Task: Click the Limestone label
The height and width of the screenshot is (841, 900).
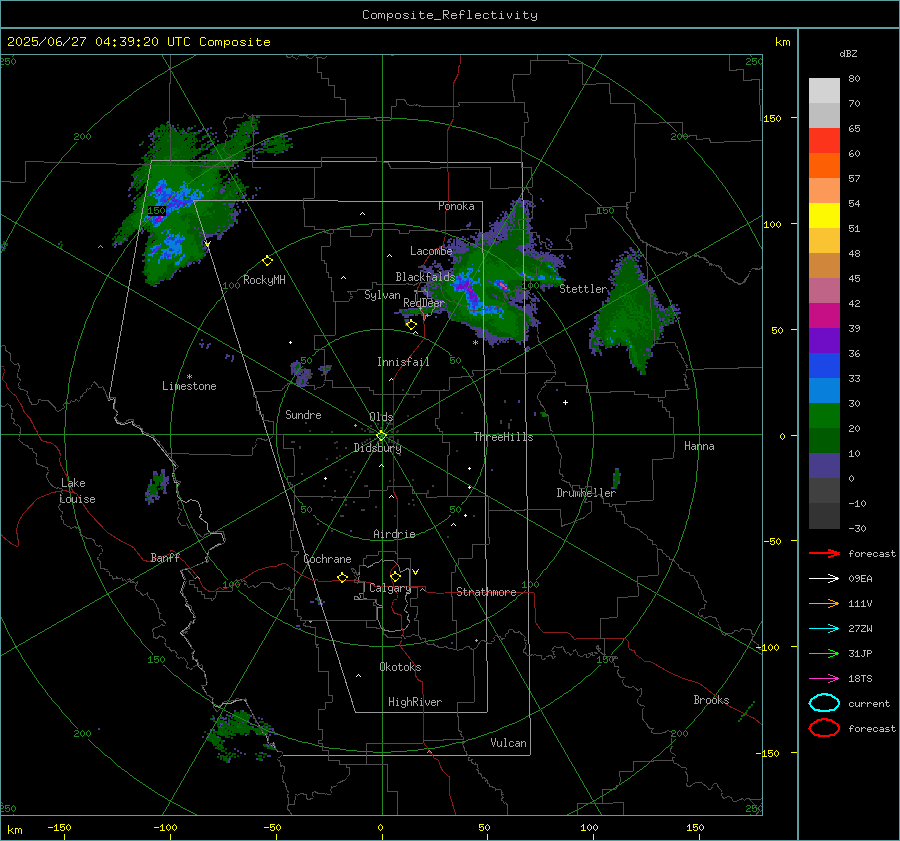Action: tap(189, 386)
